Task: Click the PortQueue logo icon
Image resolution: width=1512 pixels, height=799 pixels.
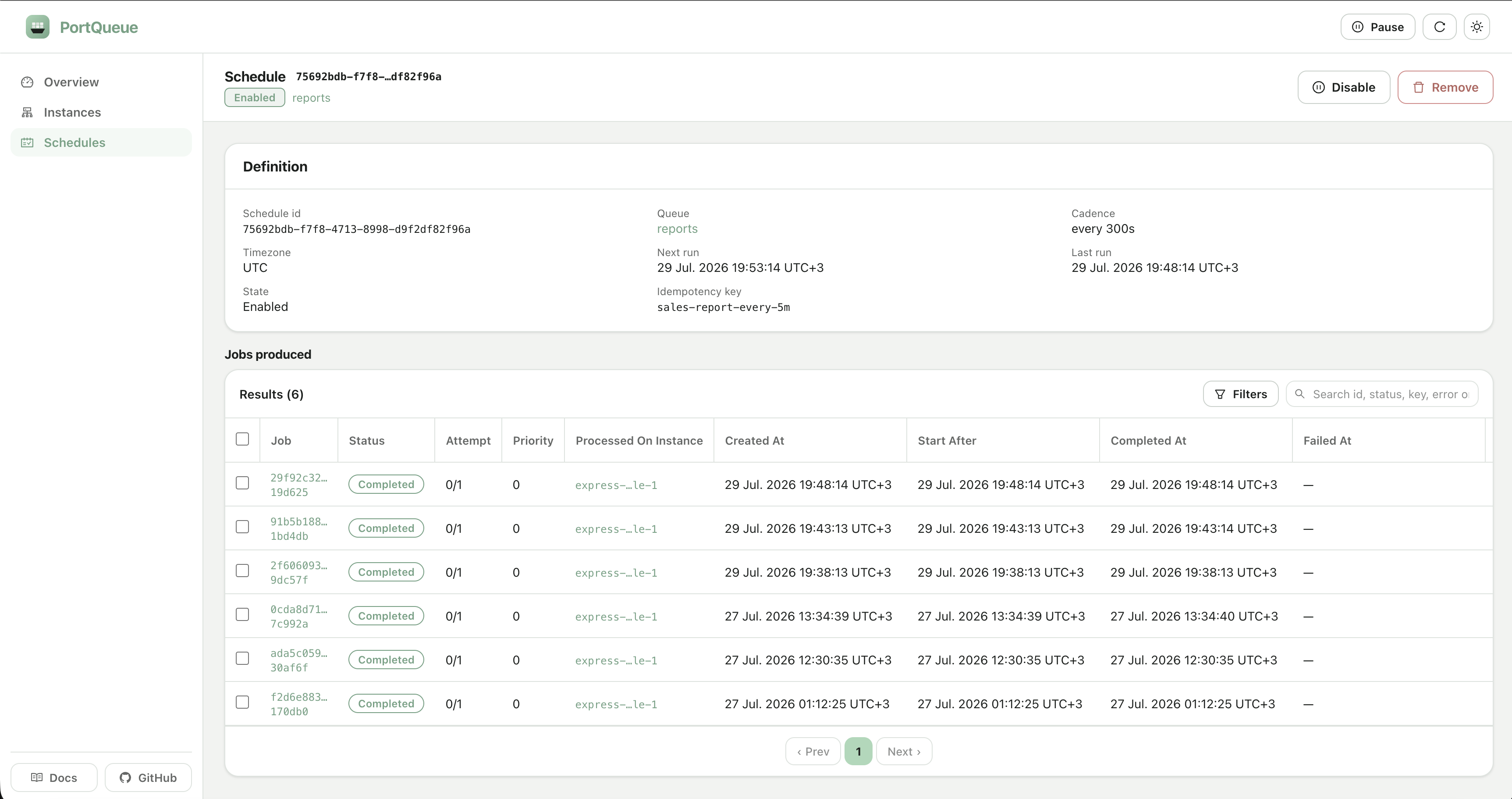Action: click(38, 27)
